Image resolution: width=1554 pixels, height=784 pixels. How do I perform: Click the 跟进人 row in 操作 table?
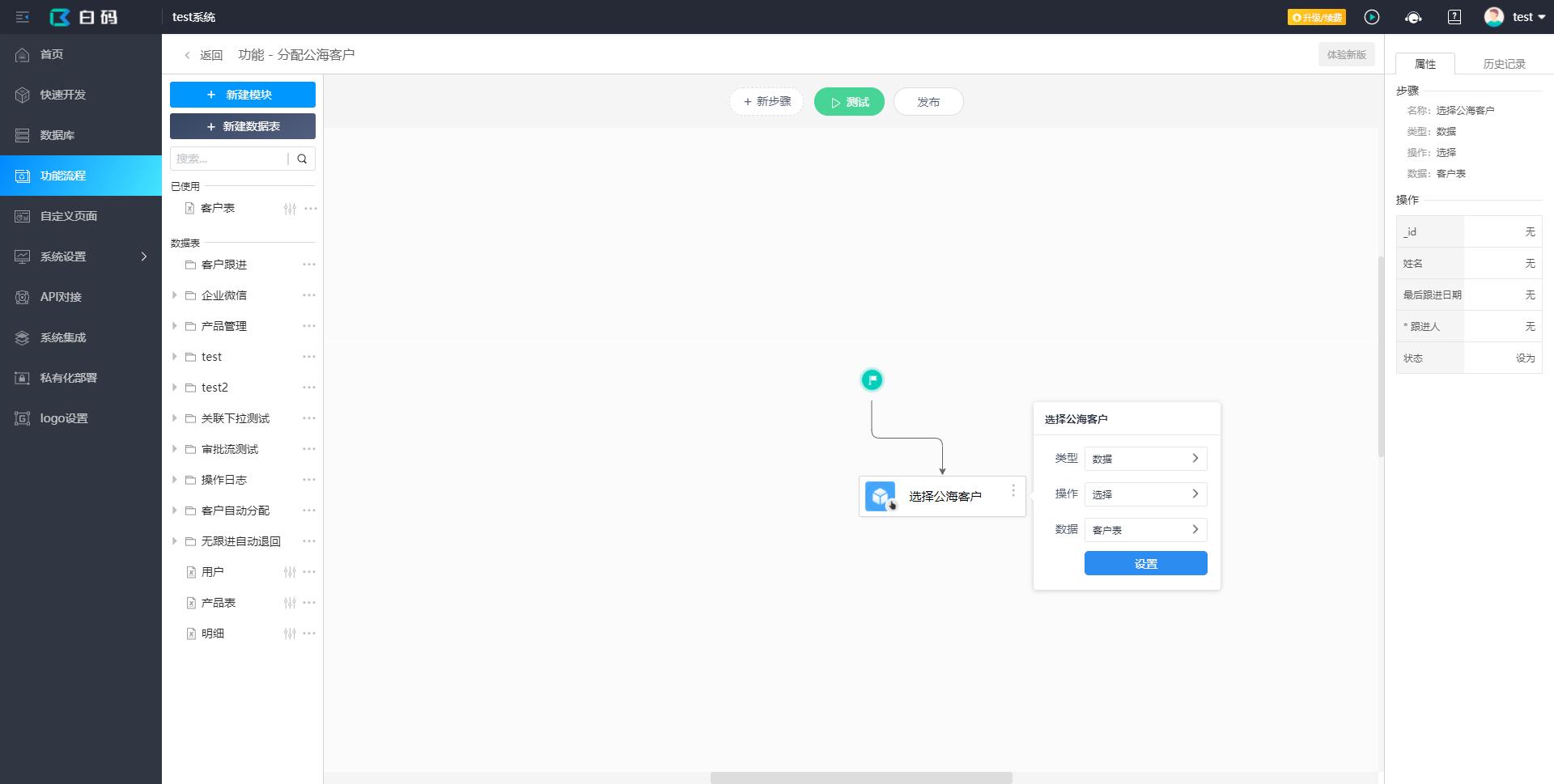[1469, 326]
